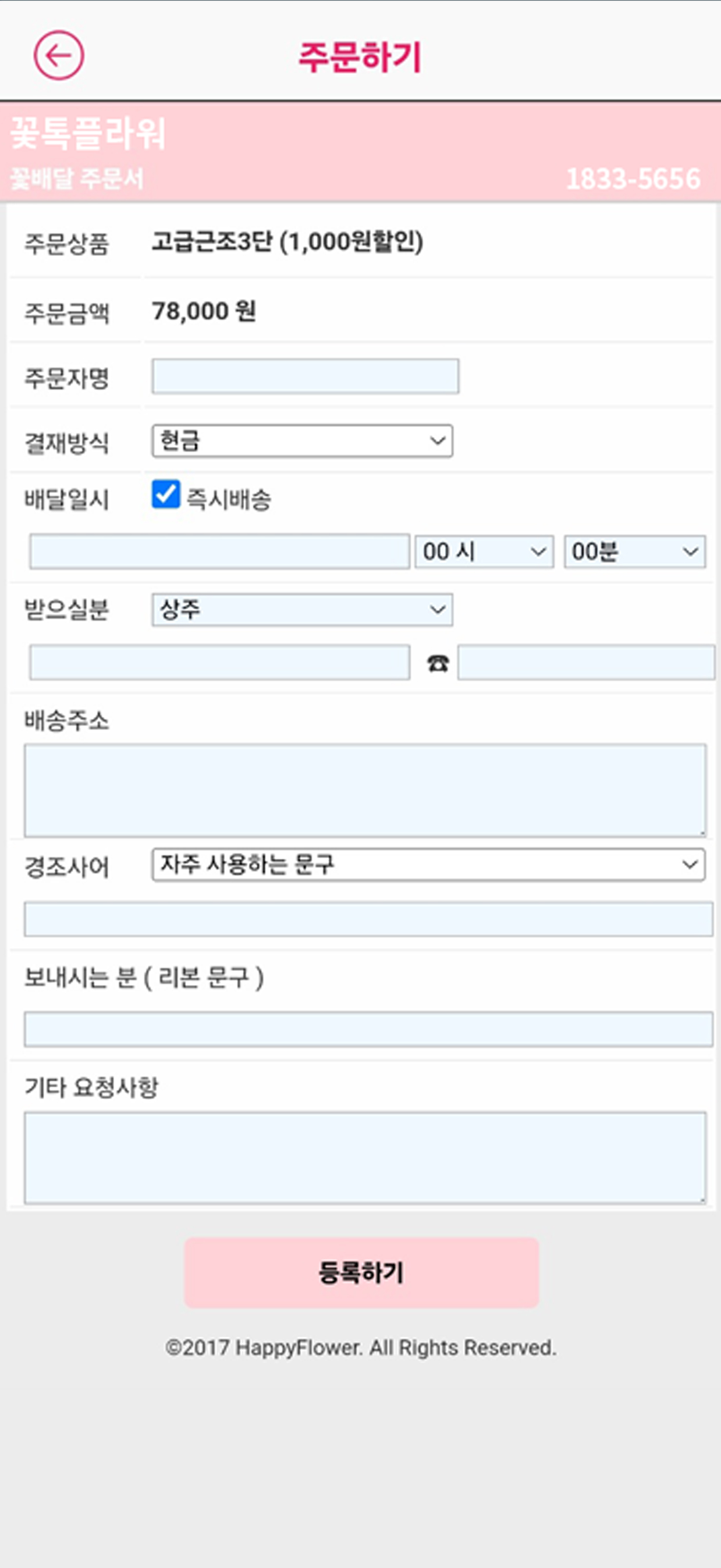Click the 꽃톡플라워 shop title

click(x=88, y=133)
